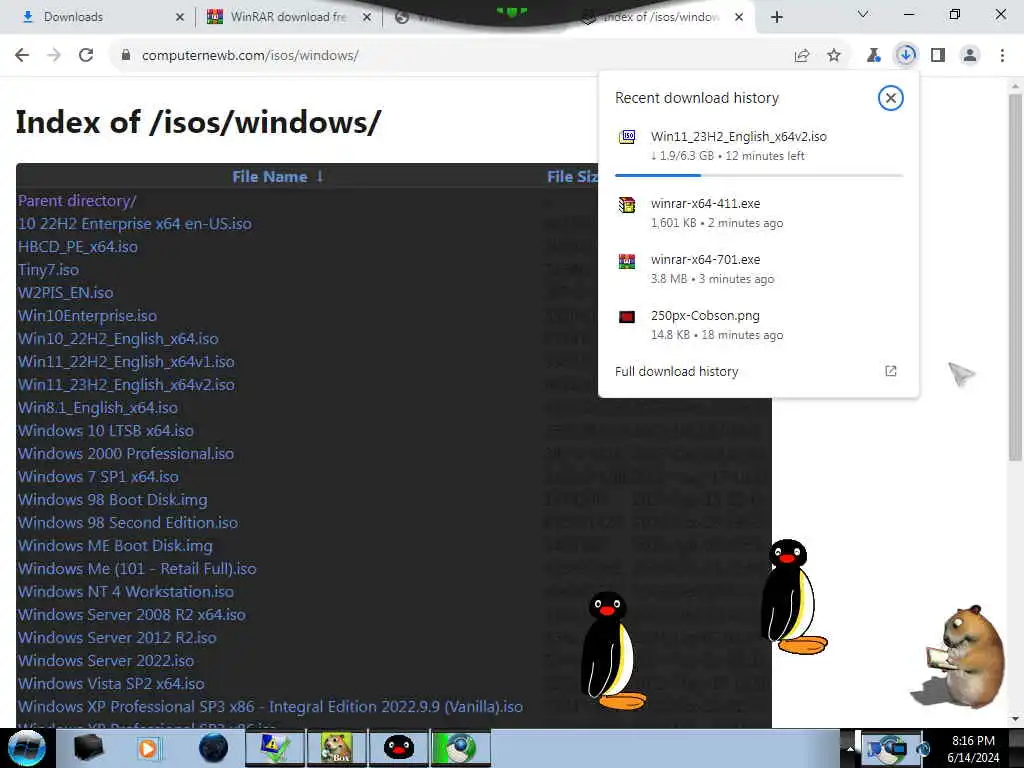Go back to the previous page
This screenshot has width=1024, height=768.
tap(22, 56)
